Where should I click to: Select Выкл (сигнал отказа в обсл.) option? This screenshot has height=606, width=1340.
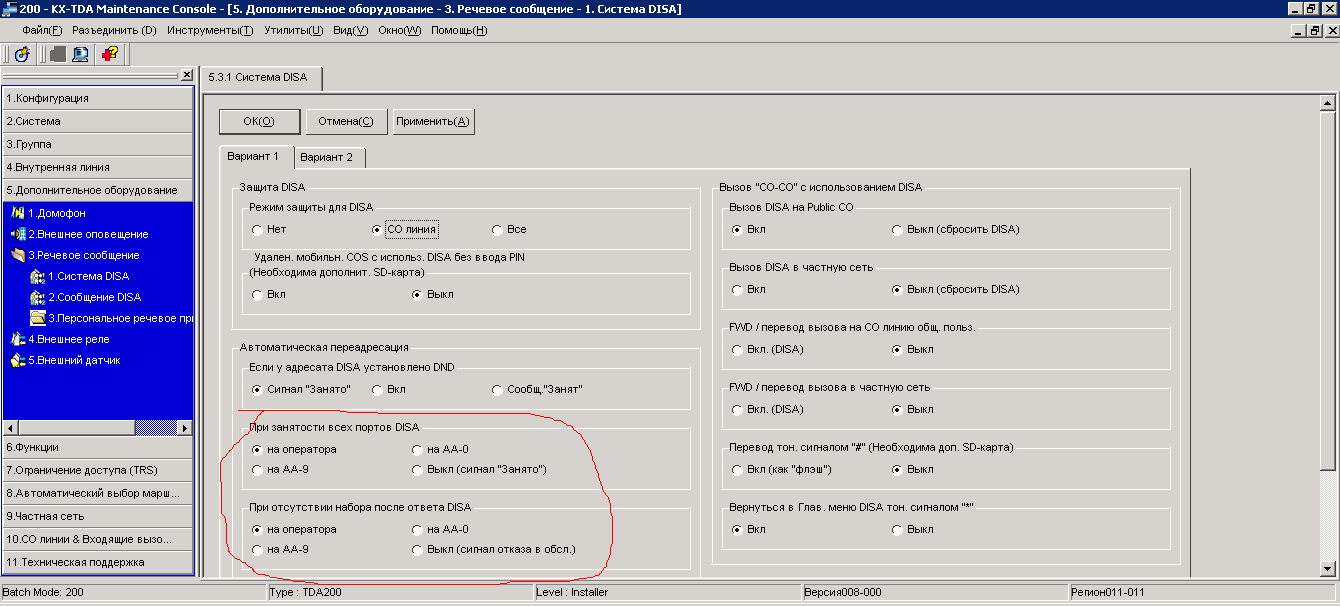(418, 549)
